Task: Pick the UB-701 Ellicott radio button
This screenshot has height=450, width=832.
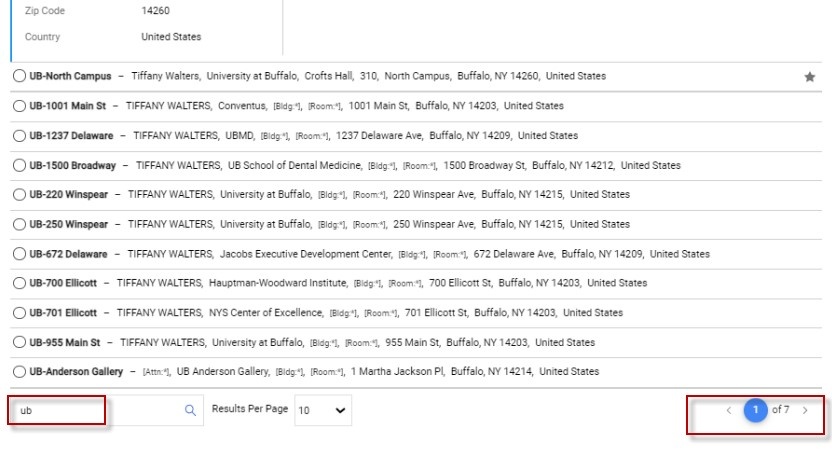Action: [x=20, y=313]
